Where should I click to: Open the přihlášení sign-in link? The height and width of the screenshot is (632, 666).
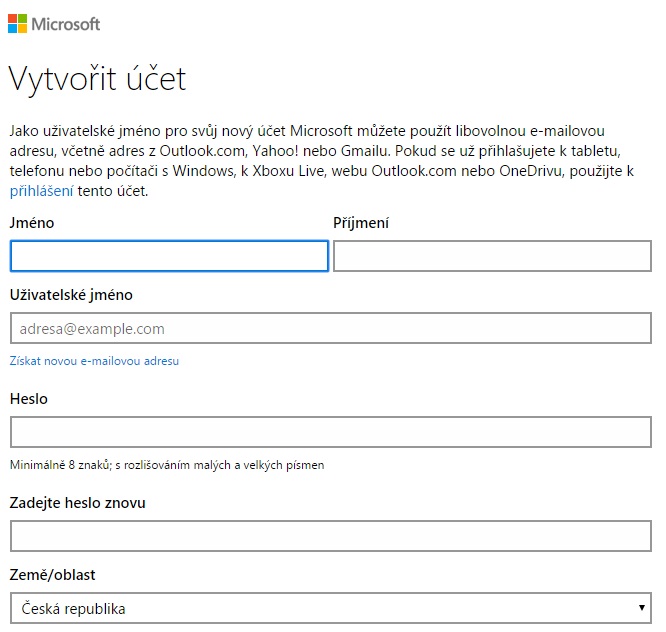(42, 191)
